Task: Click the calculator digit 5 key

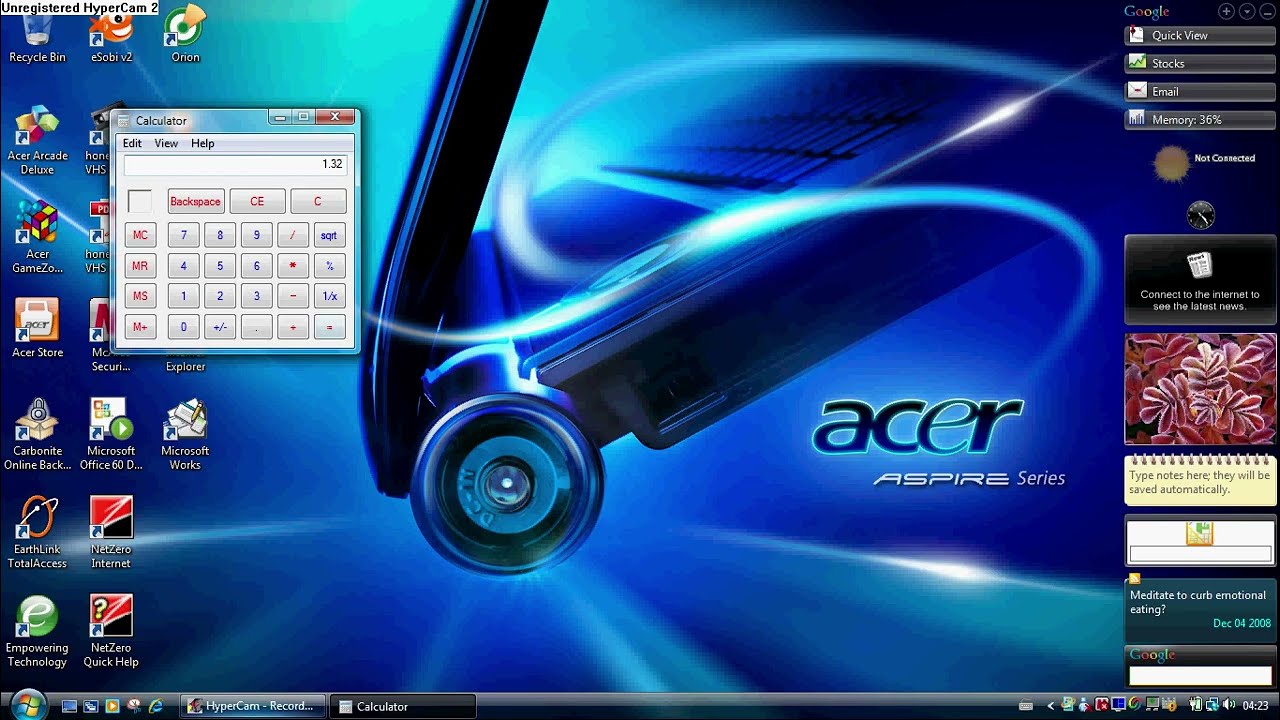Action: click(220, 266)
